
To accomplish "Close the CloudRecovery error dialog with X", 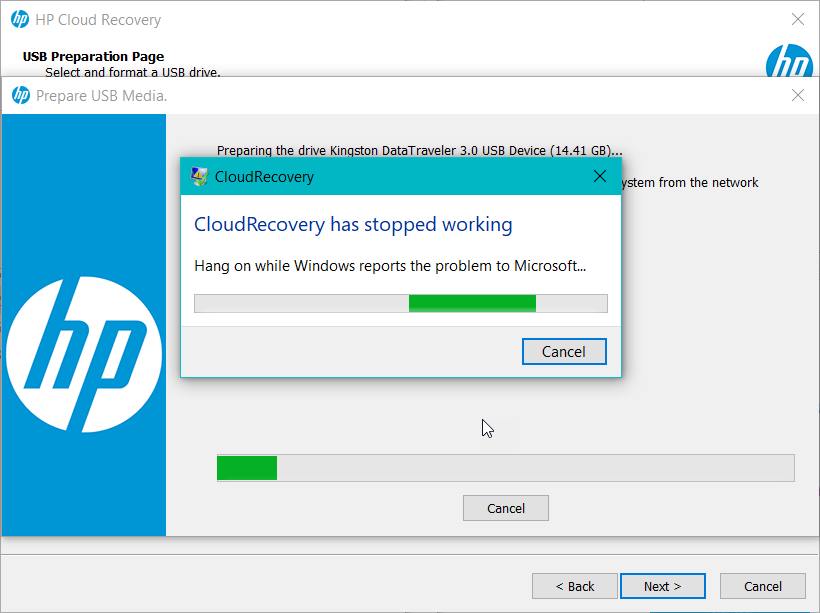I will click(600, 177).
